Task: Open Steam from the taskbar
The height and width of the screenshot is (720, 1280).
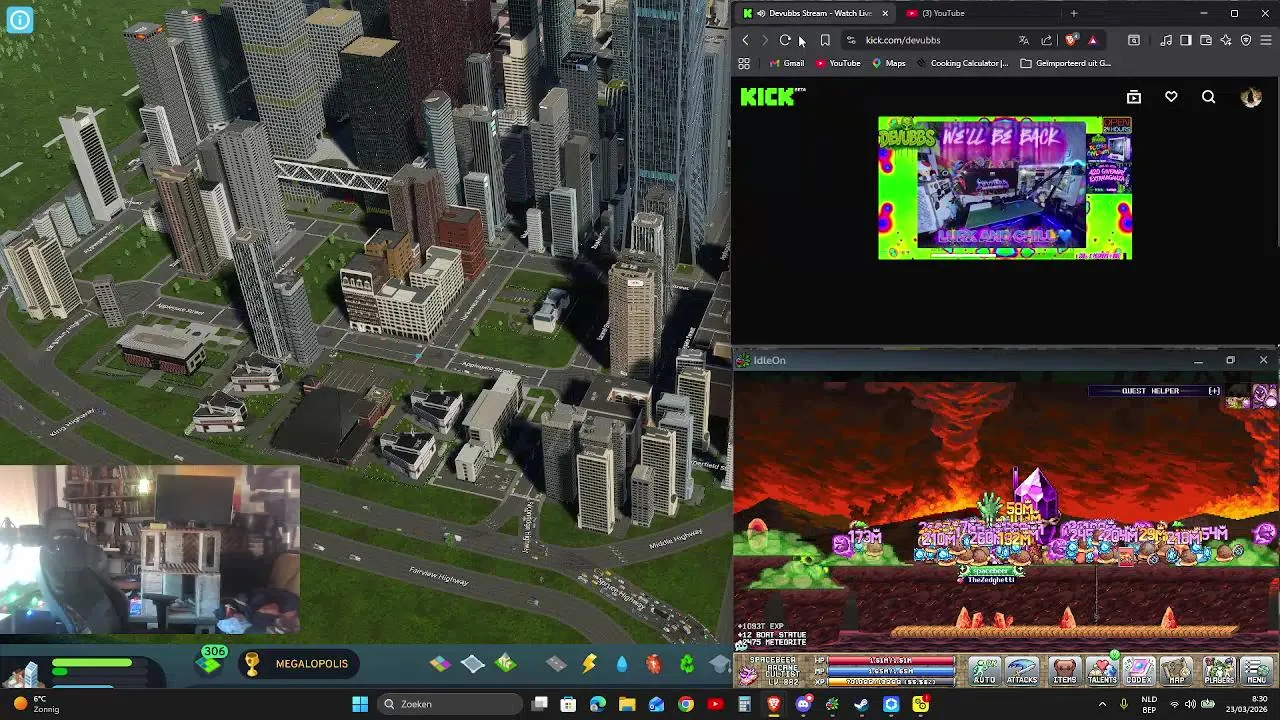Action: pos(862,704)
